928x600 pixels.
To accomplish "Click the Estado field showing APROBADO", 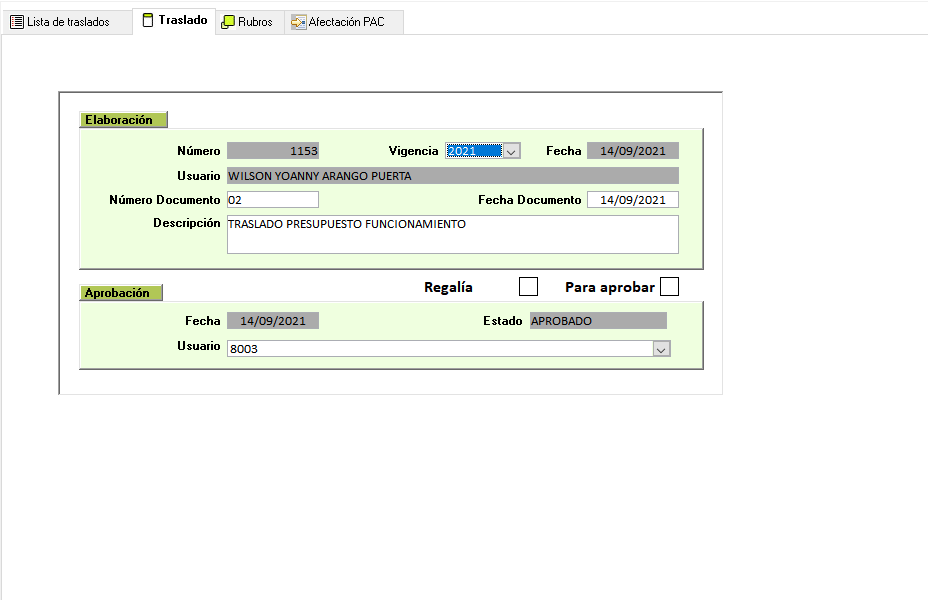I will (597, 321).
